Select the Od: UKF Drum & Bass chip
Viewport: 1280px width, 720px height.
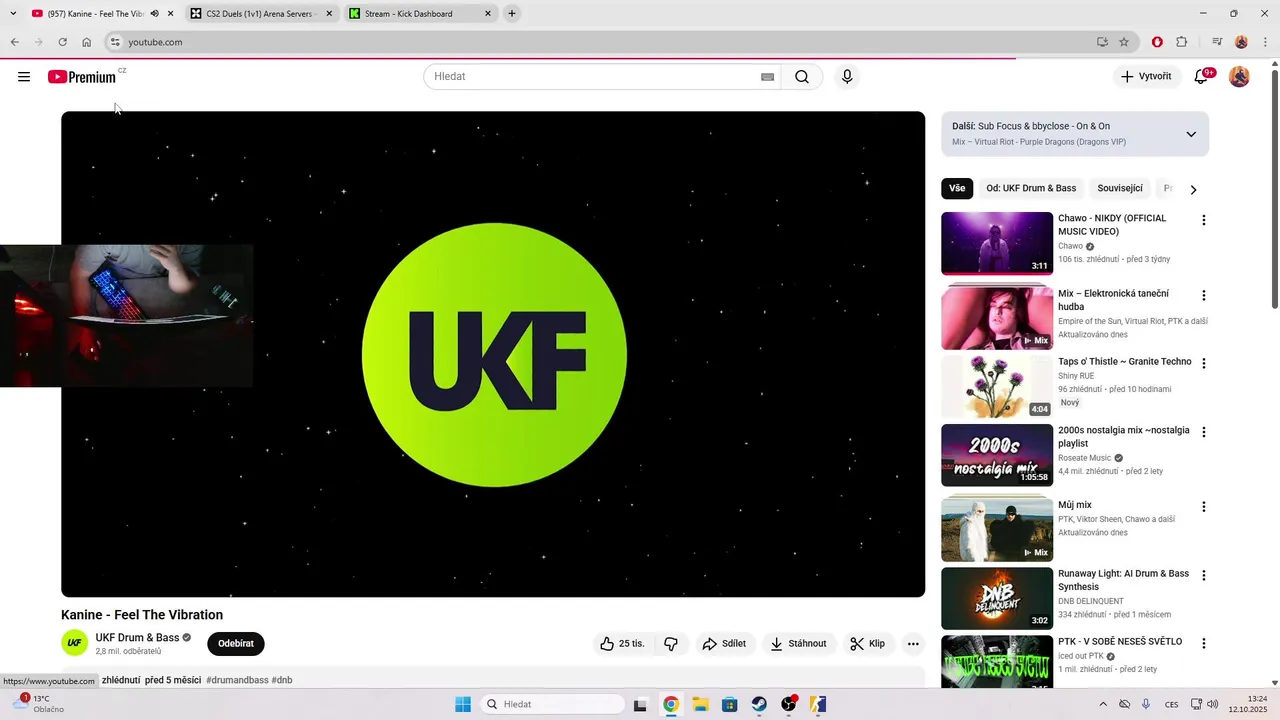(x=1031, y=188)
